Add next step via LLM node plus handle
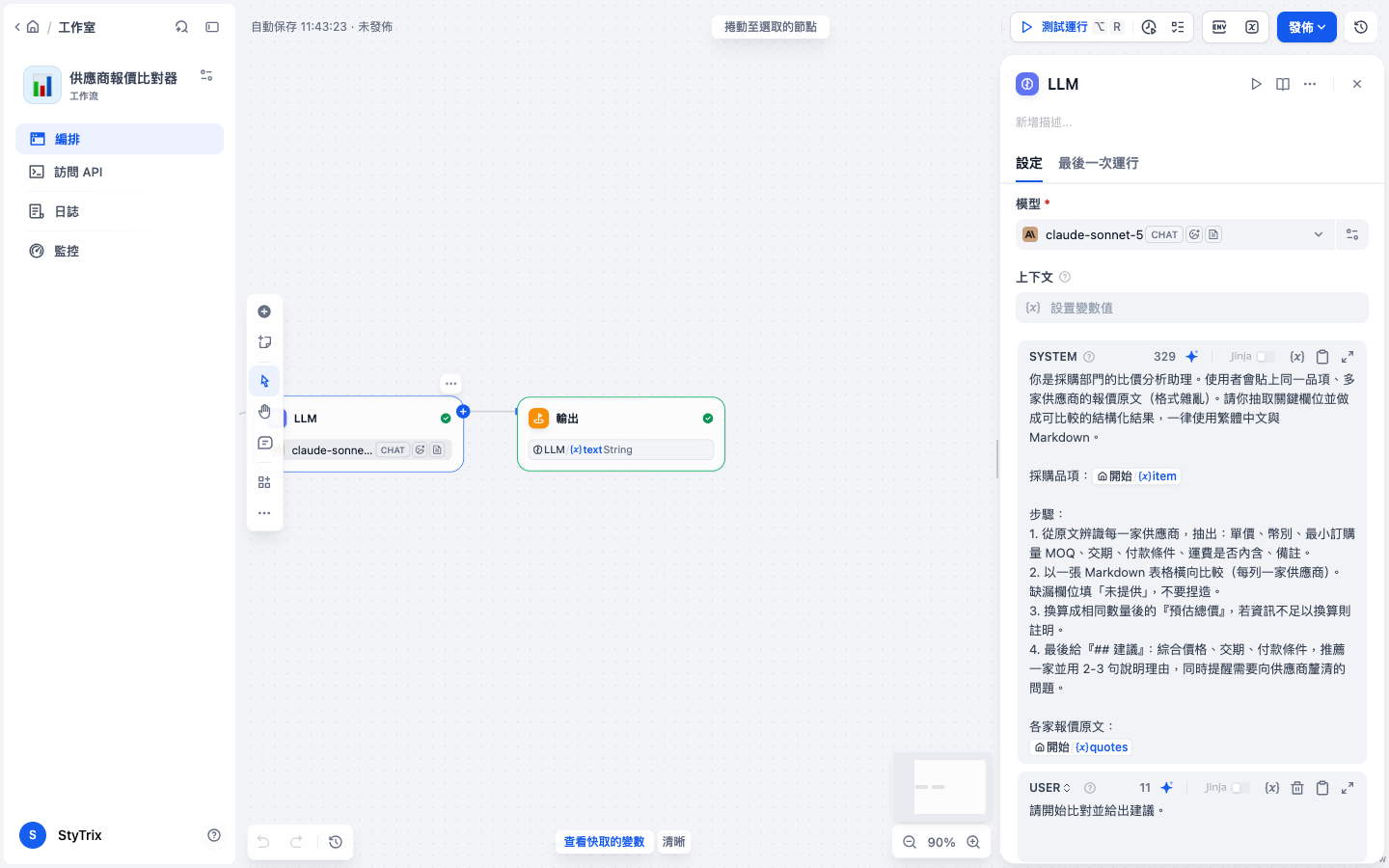Screen dimensions: 1389x868 click(463, 412)
